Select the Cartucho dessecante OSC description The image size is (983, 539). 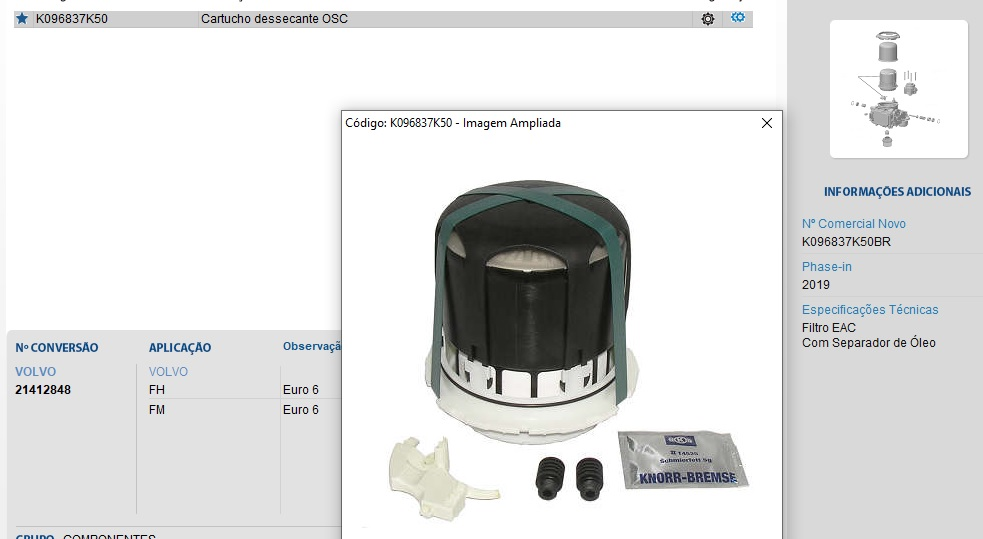point(274,19)
